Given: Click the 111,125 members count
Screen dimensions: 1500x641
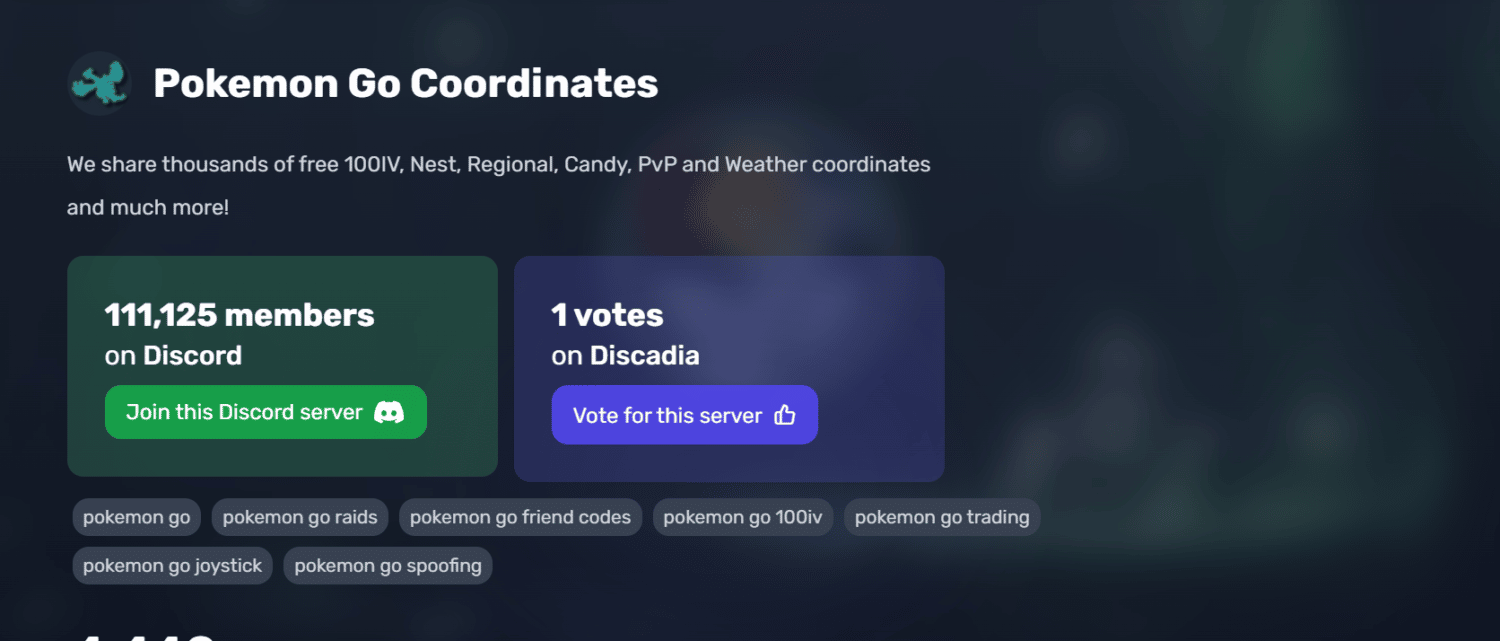Looking at the screenshot, I should coord(240,315).
